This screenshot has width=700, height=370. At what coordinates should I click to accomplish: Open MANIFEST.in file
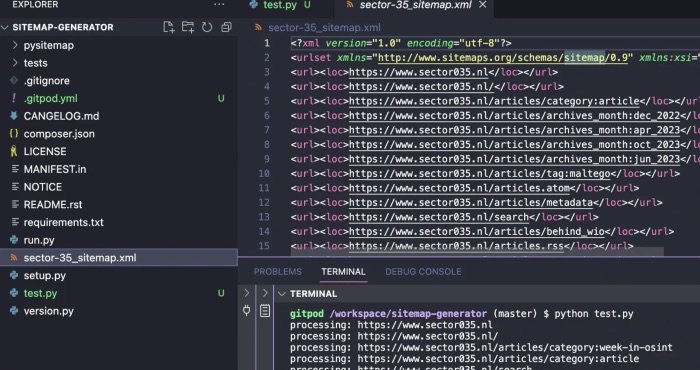tap(55, 169)
